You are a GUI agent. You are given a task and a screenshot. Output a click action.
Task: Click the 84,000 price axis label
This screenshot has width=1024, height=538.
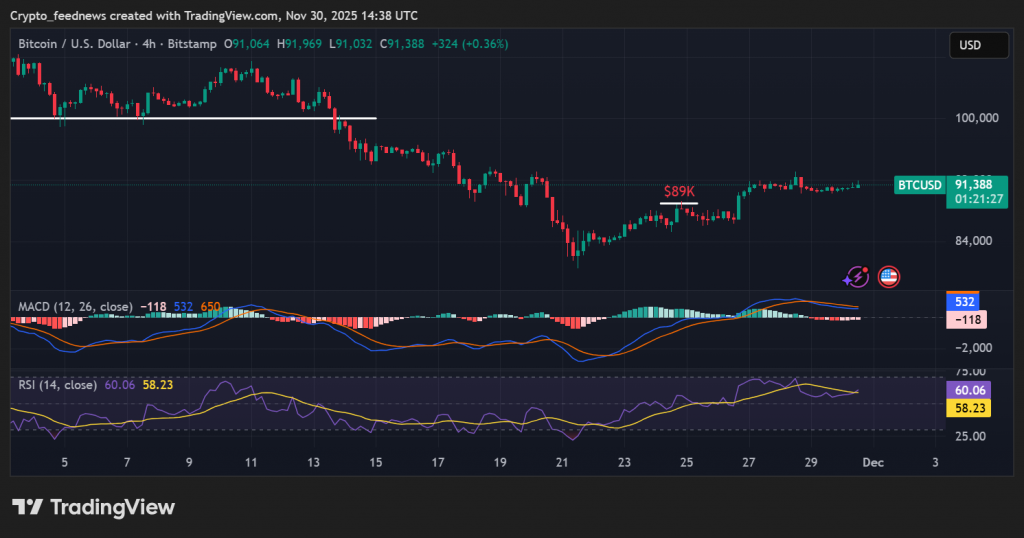(977, 240)
